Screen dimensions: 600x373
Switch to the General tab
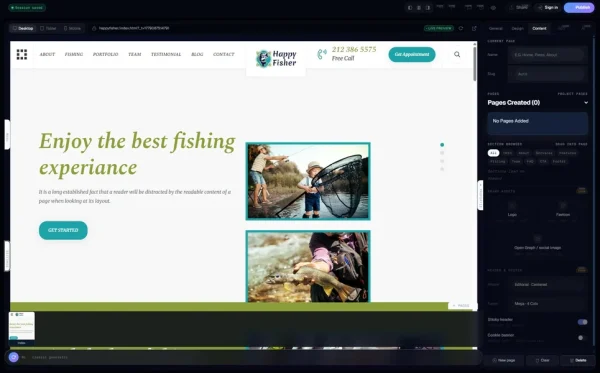click(x=496, y=28)
